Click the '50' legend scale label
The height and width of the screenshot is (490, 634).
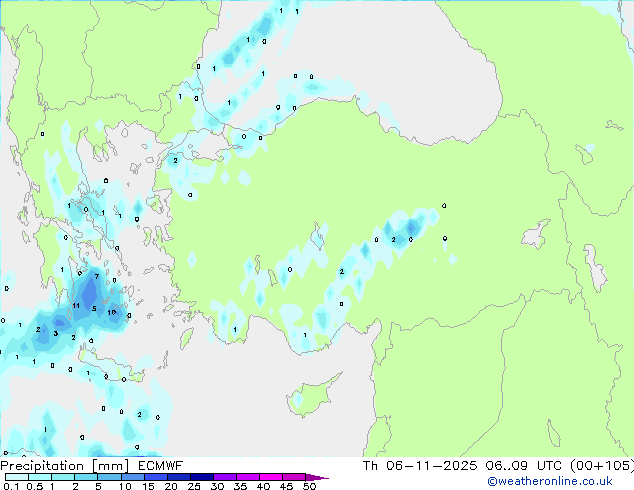click(309, 486)
